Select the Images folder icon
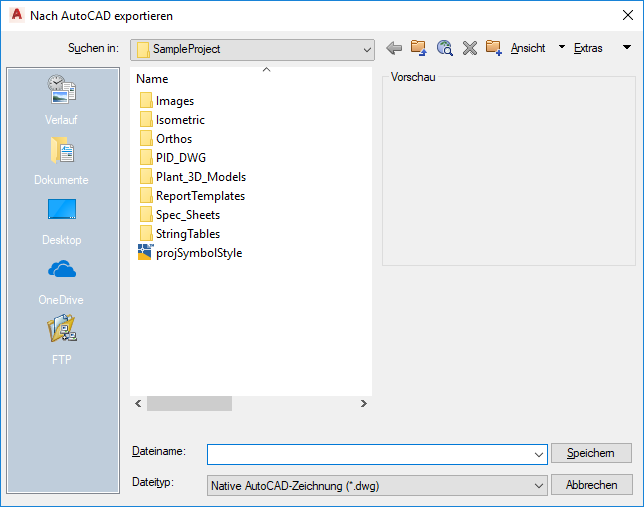The width and height of the screenshot is (644, 507). tap(146, 101)
